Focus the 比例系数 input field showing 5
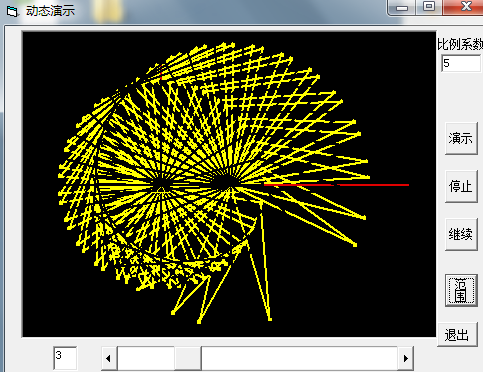This screenshot has width=483, height=372. coord(461,63)
